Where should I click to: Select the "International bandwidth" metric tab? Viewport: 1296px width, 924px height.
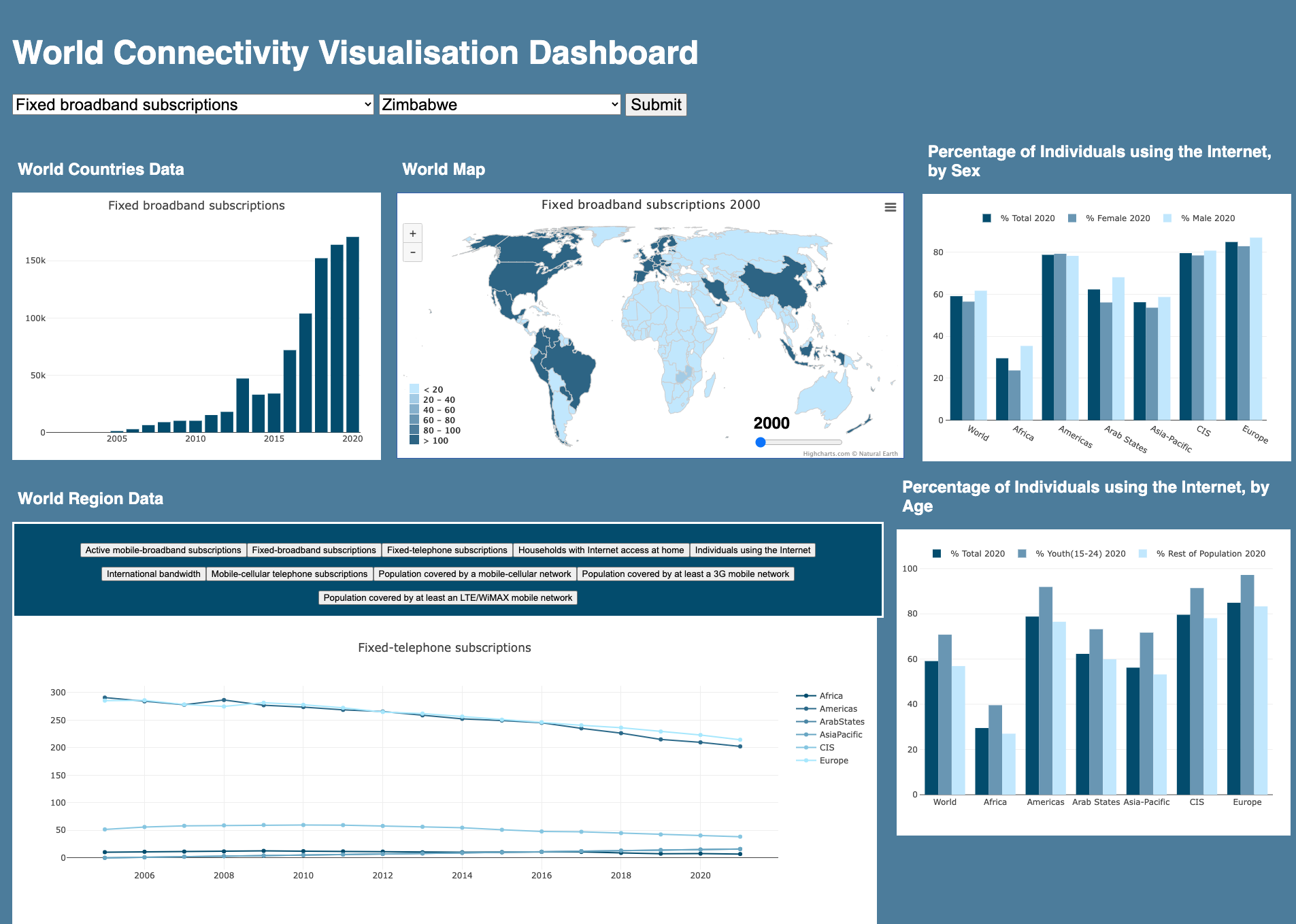(152, 574)
